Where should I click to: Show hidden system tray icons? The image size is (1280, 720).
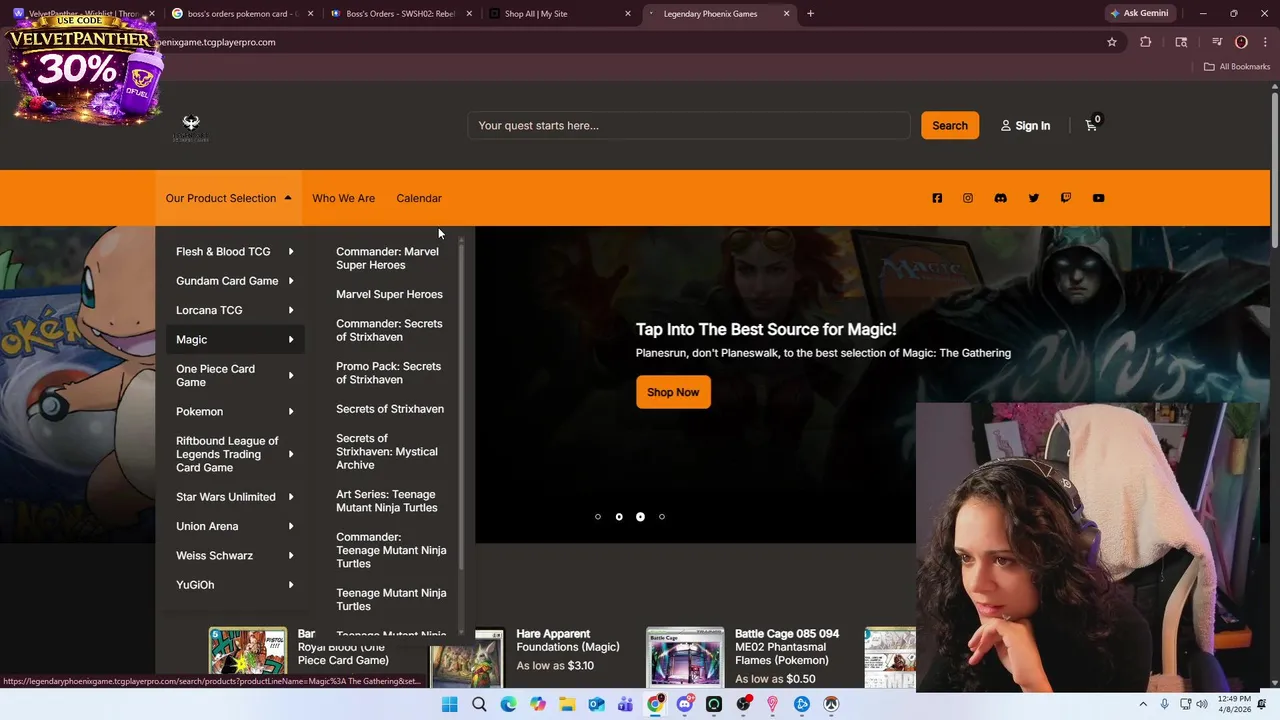pyautogui.click(x=1145, y=704)
